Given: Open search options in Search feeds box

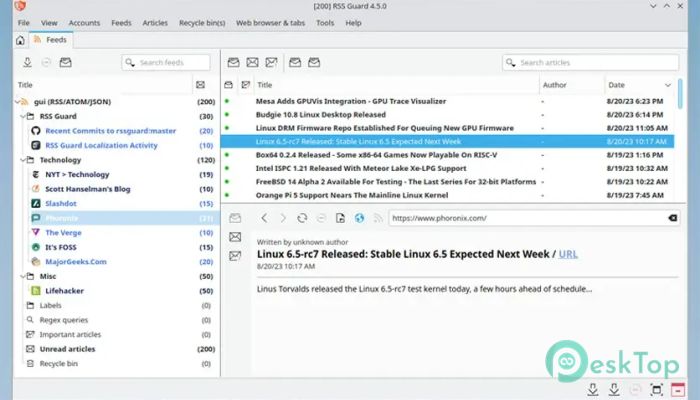Looking at the screenshot, I should 130,62.
